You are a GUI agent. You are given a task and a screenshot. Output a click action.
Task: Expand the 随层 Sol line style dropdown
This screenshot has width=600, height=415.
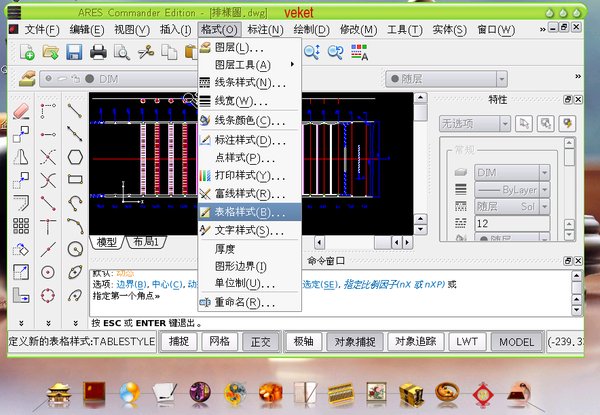click(545, 207)
